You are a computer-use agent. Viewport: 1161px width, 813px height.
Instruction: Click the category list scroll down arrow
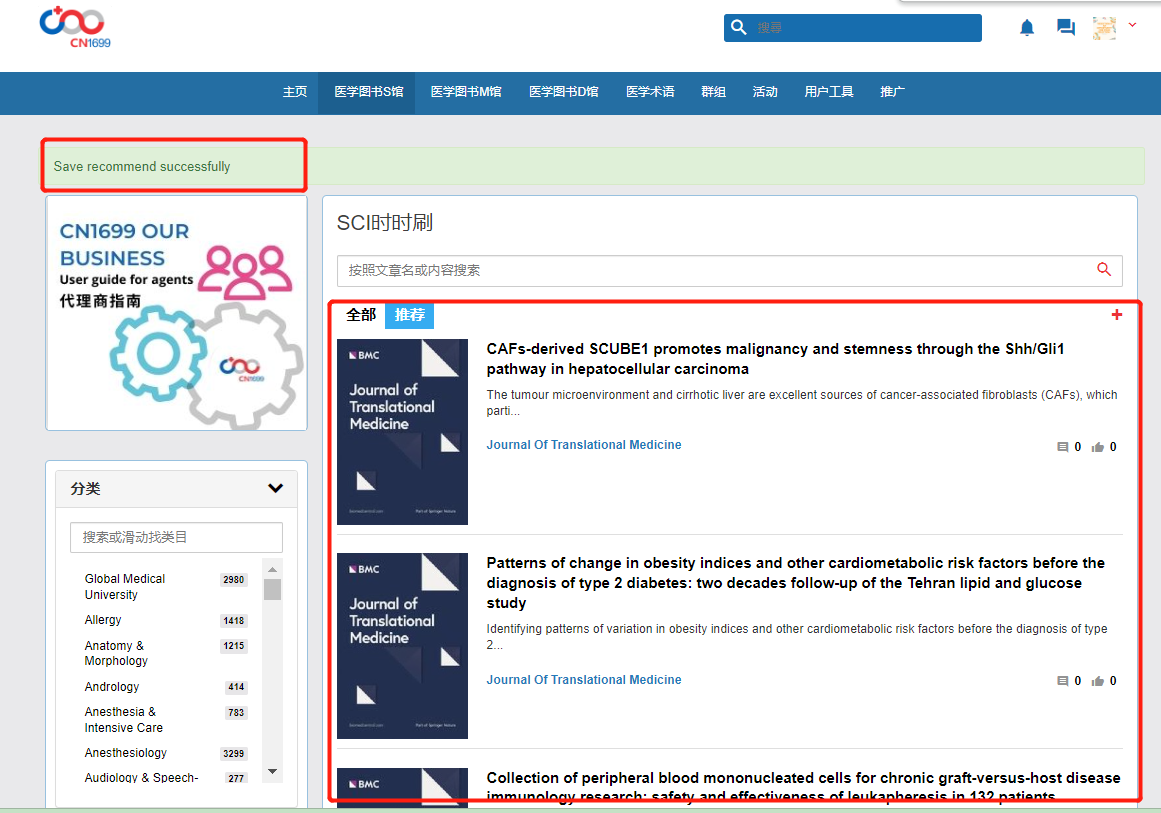(272, 772)
